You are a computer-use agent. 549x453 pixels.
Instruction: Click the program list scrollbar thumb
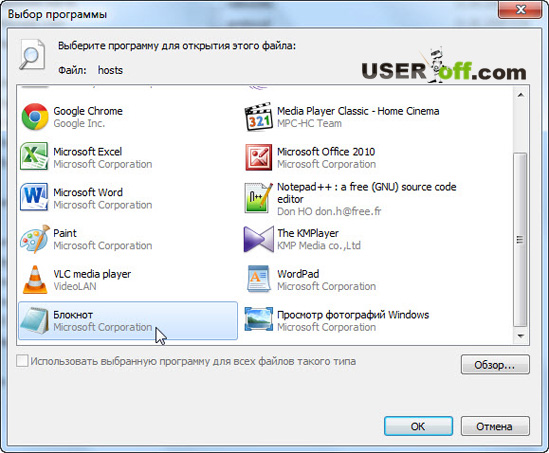(x=520, y=240)
